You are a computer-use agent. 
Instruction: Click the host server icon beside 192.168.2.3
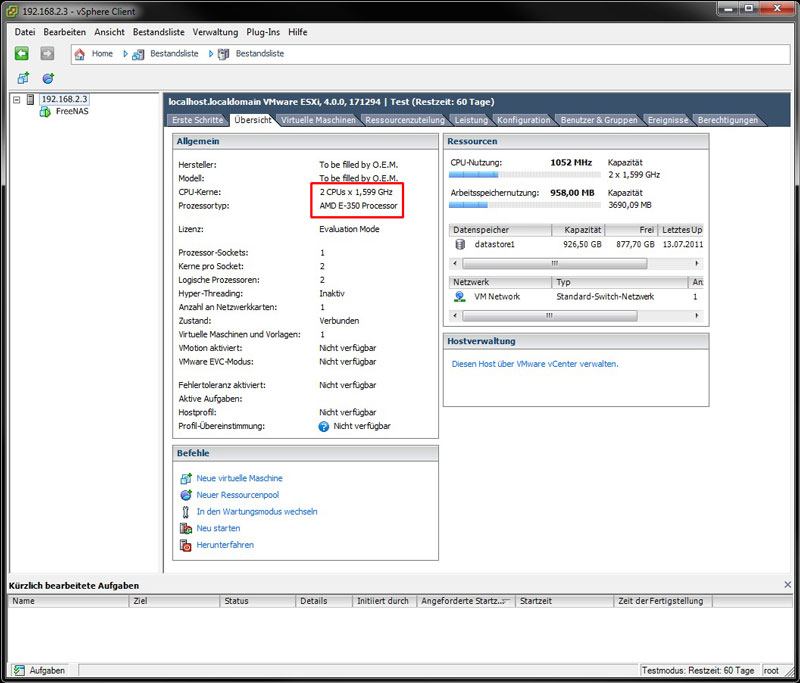point(30,99)
